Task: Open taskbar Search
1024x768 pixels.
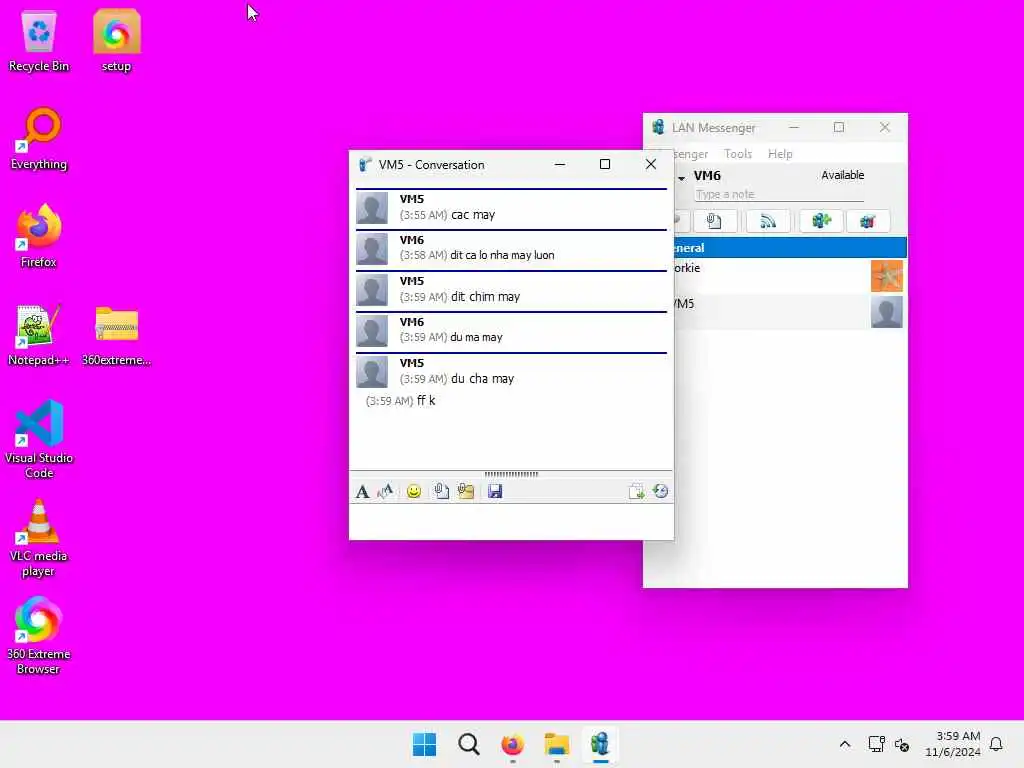Action: pyautogui.click(x=468, y=744)
